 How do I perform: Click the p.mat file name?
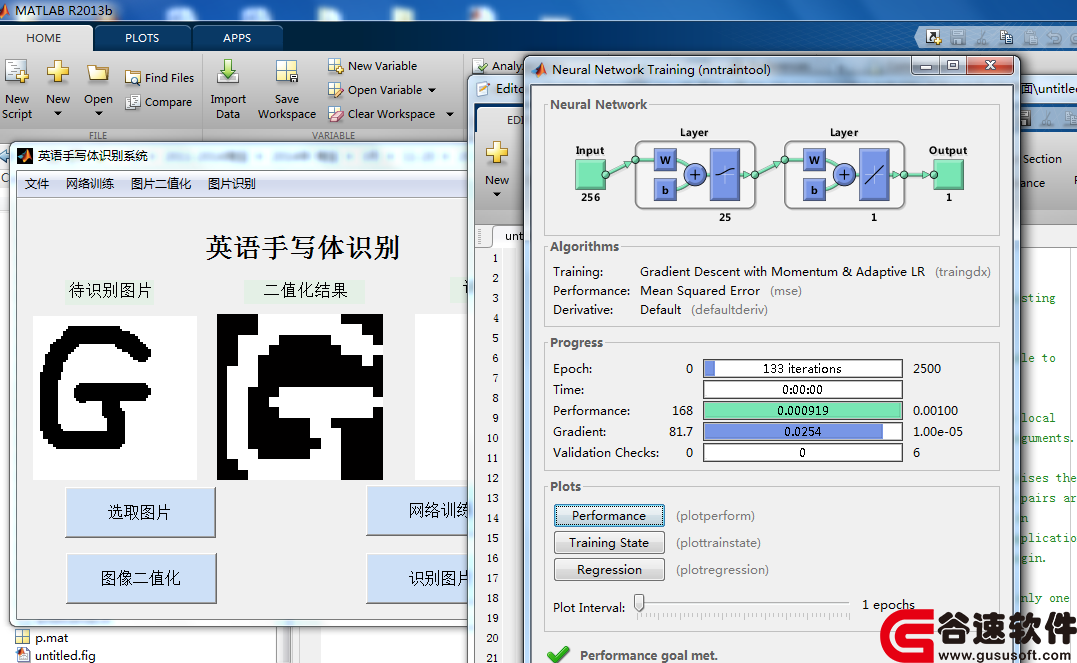click(52, 638)
